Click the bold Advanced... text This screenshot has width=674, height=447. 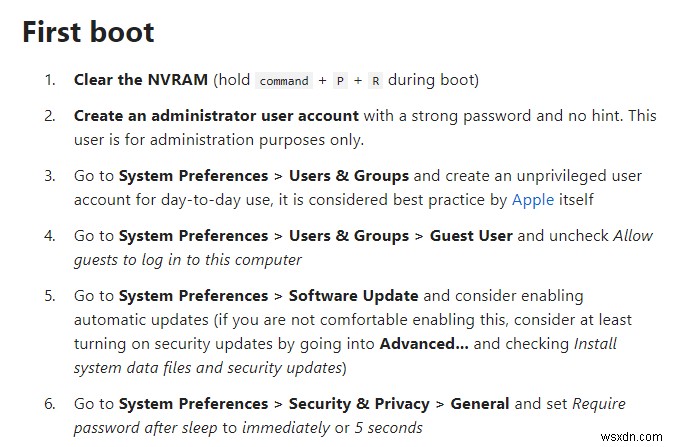click(424, 343)
